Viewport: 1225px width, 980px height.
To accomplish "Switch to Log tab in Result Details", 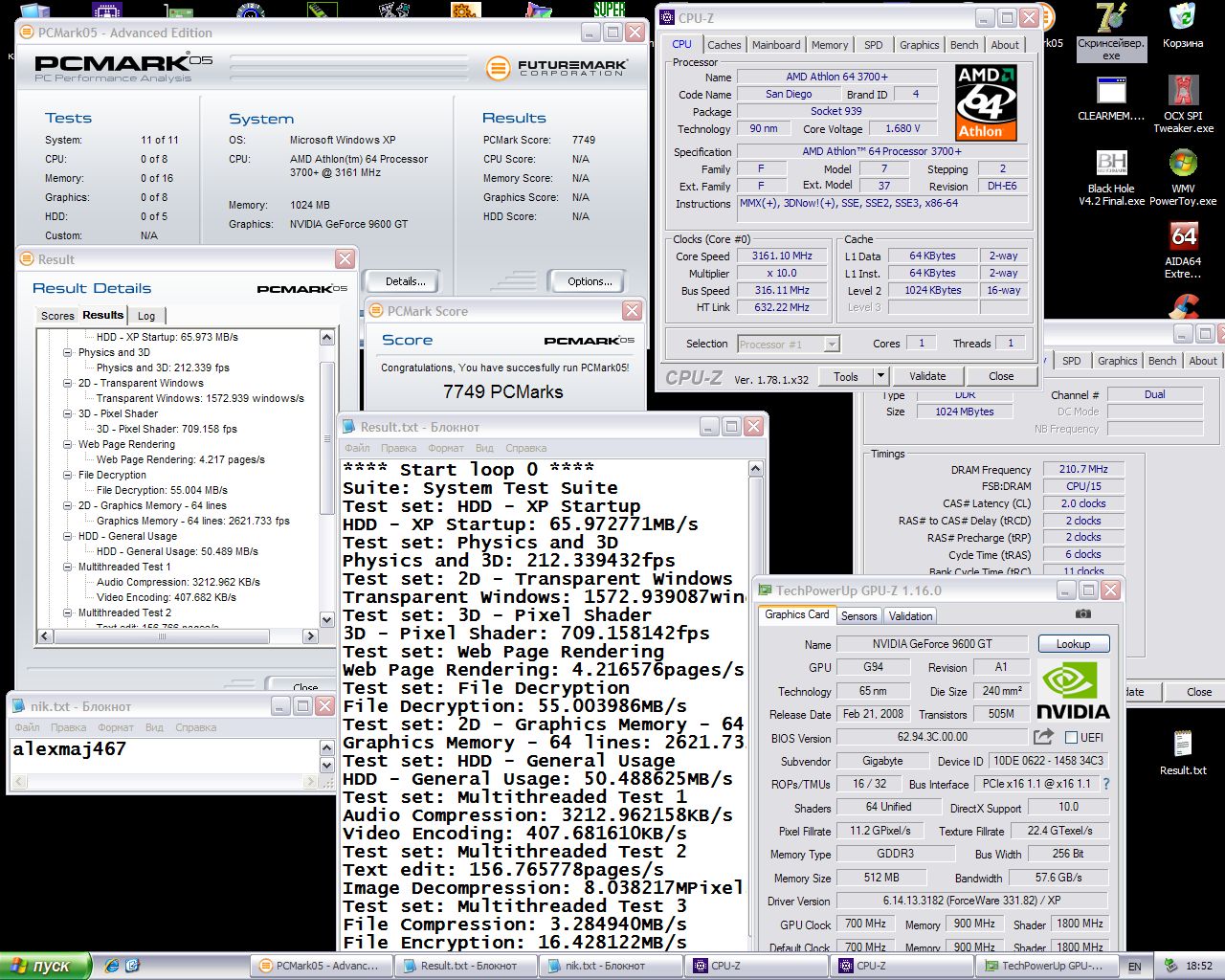I will 146,316.
